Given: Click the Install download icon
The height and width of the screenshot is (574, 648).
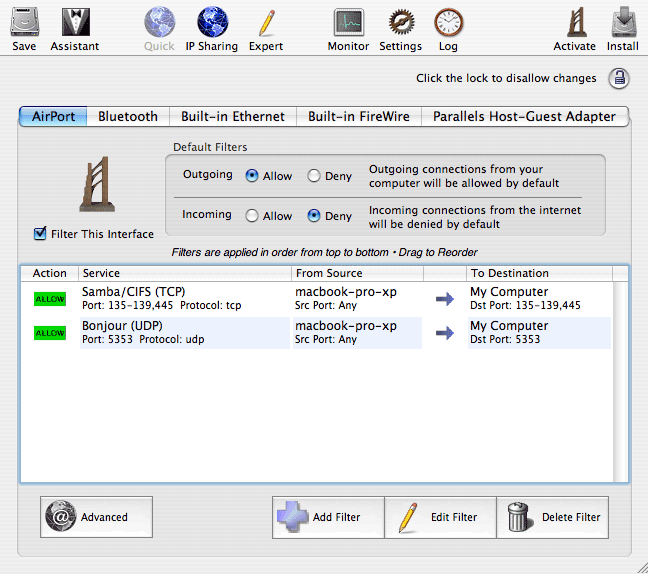Looking at the screenshot, I should [624, 22].
